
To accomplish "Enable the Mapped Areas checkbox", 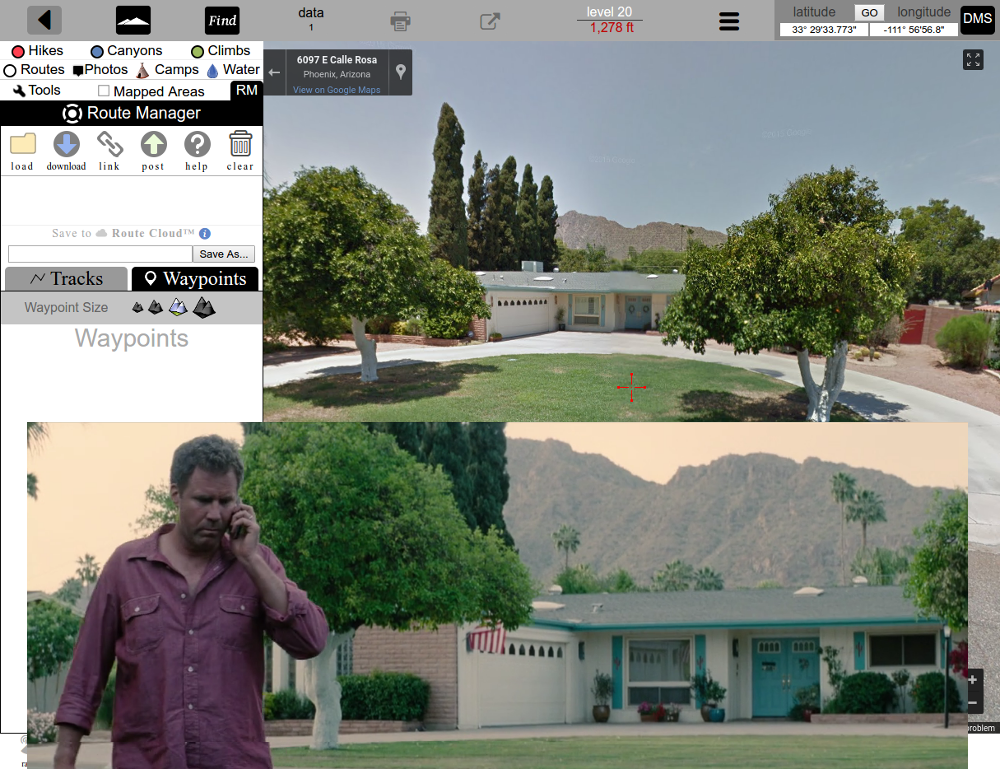I will click(104, 91).
